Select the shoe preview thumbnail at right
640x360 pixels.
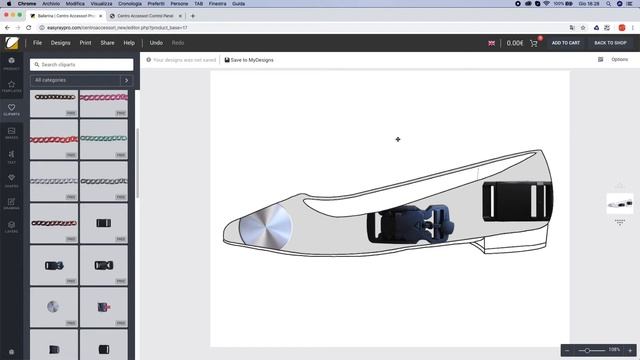point(620,204)
